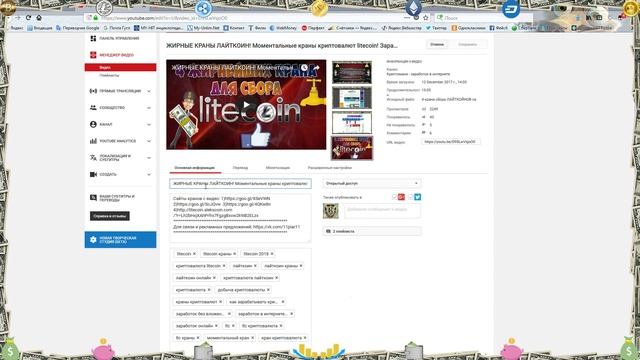Click the video title input field
640x360 pixels.
click(240, 184)
